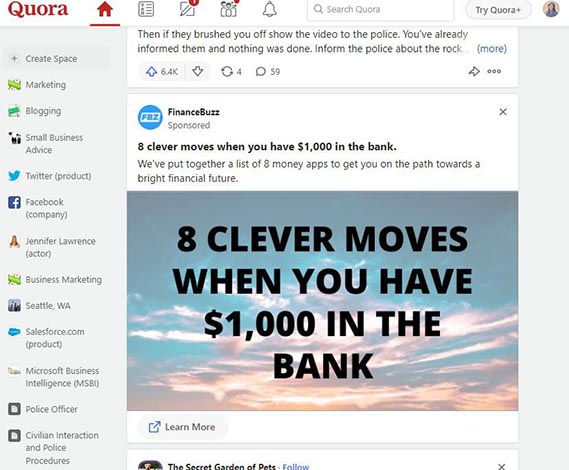This screenshot has width=569, height=470.
Task: Share the answer via arrow icon
Action: [x=474, y=71]
